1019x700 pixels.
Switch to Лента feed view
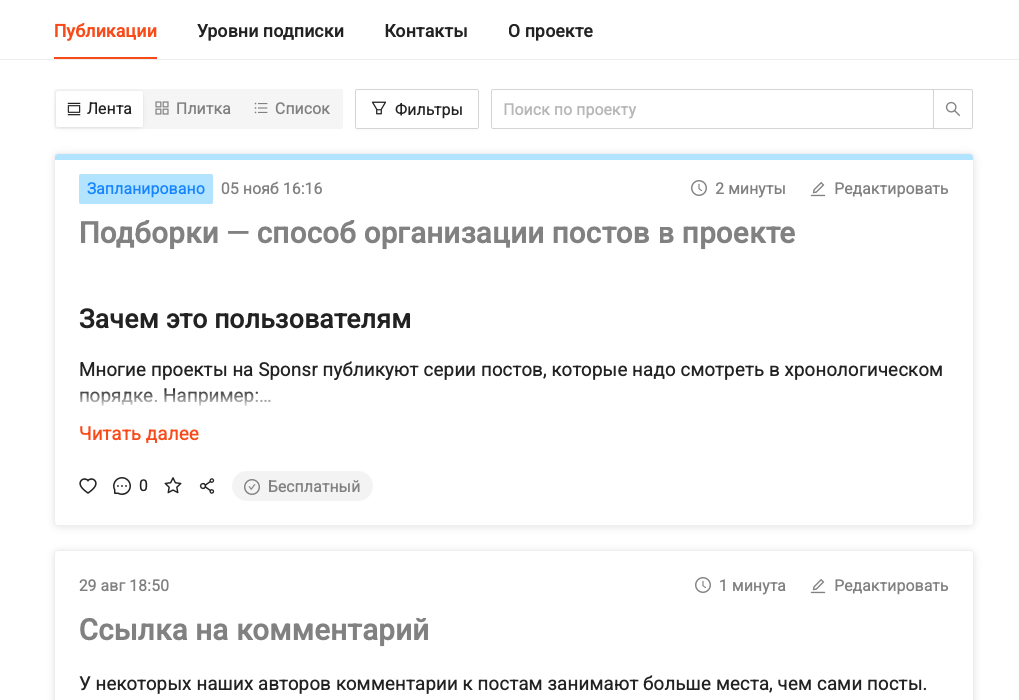coord(99,109)
